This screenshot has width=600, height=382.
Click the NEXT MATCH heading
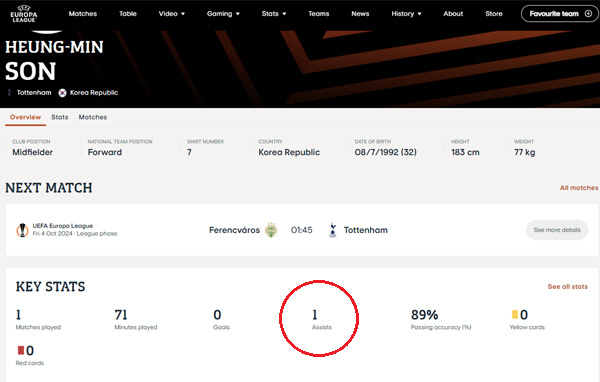[x=49, y=188]
